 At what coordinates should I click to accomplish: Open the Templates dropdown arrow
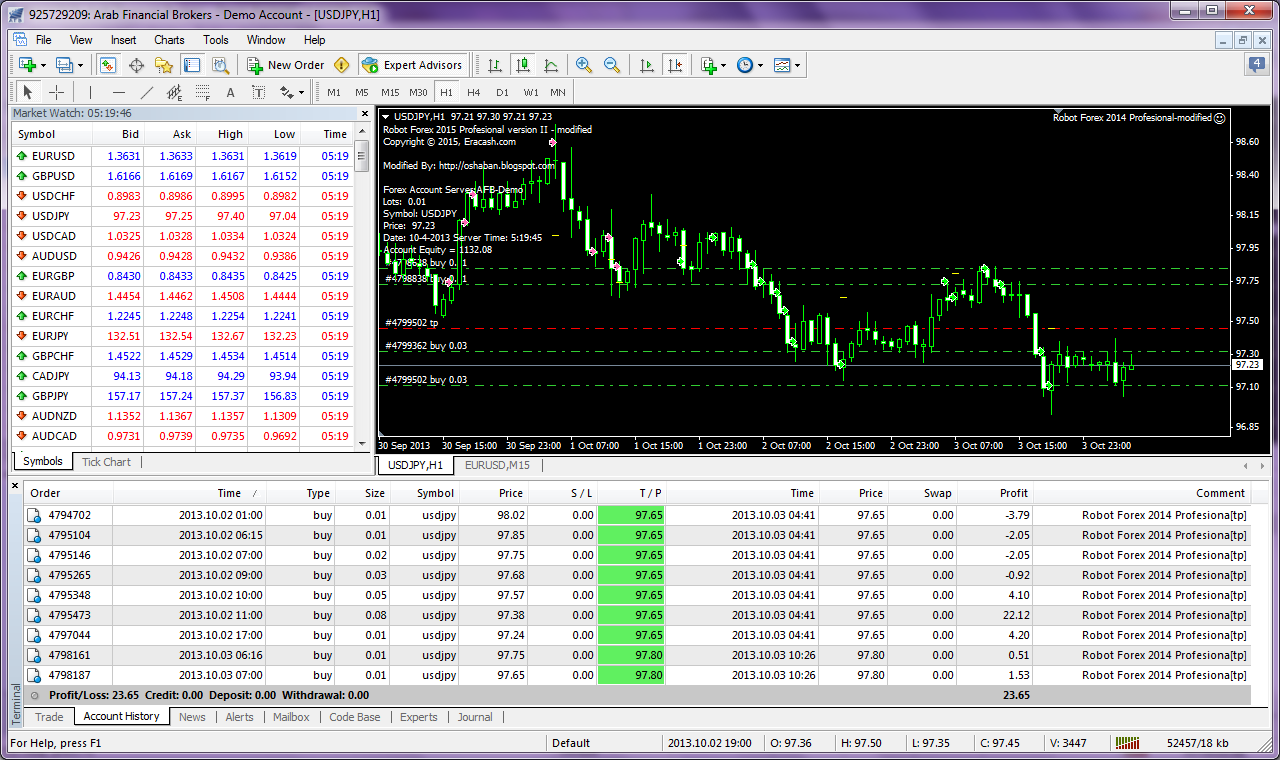point(797,65)
